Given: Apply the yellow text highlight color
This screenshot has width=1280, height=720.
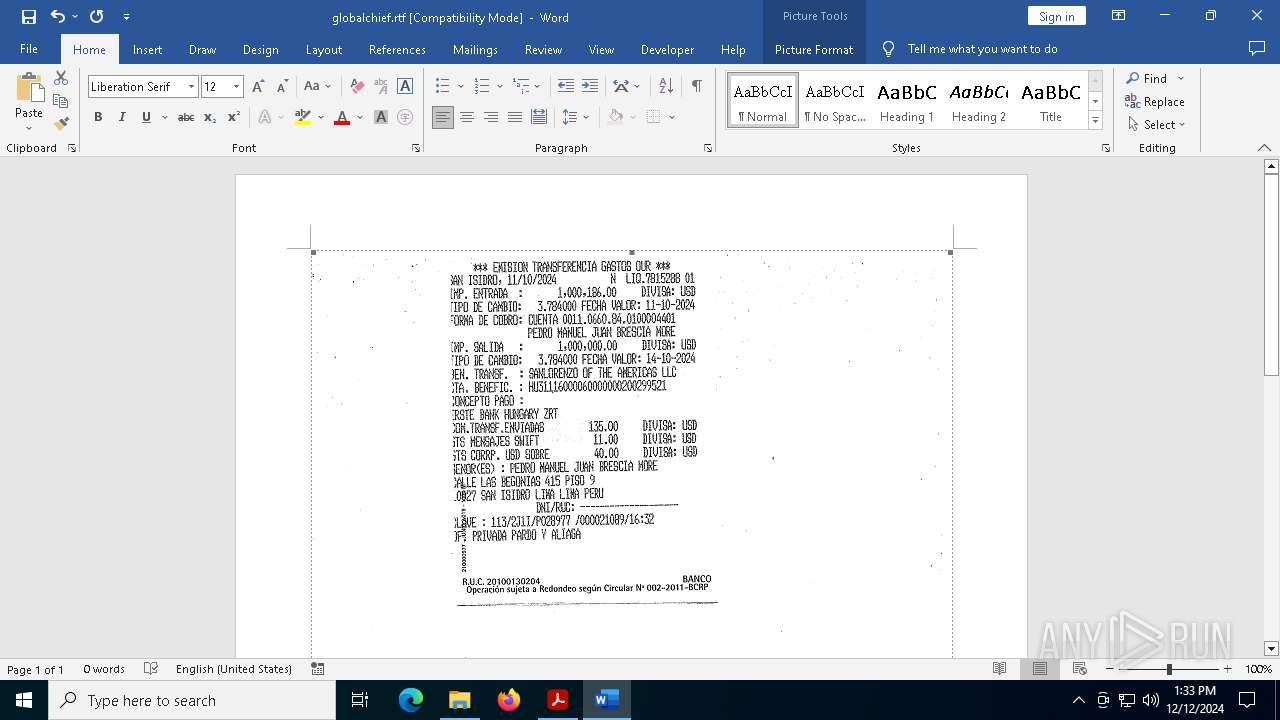Looking at the screenshot, I should tap(303, 117).
